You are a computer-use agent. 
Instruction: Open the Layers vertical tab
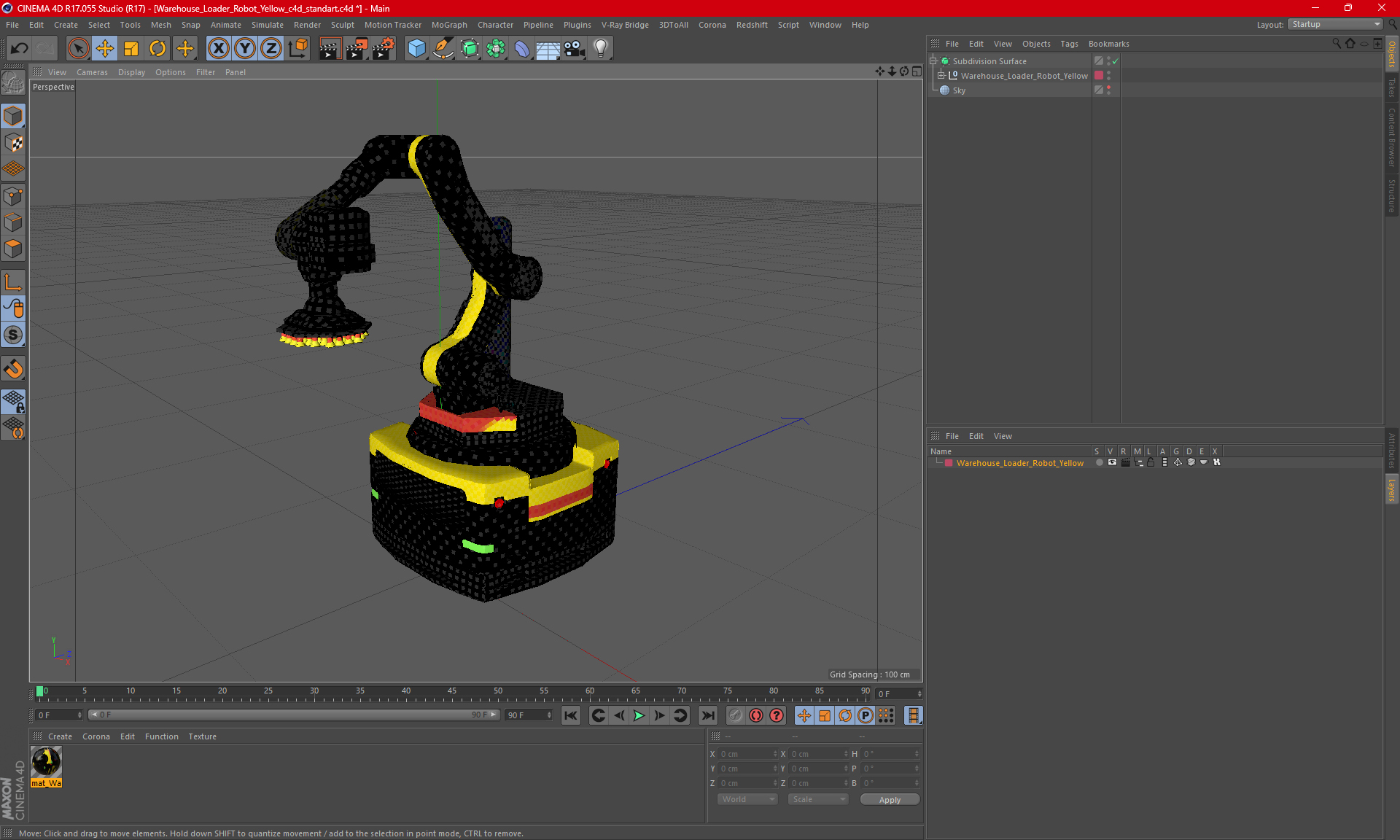(1391, 489)
